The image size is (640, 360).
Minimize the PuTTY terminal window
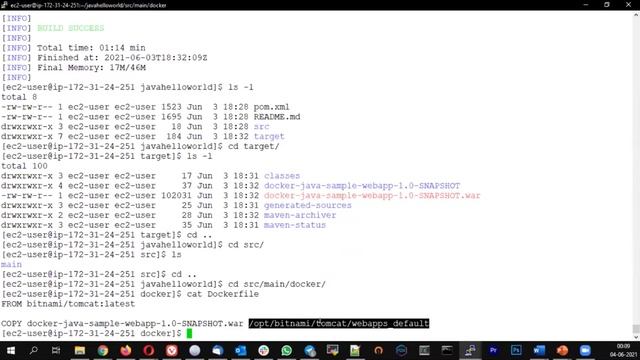click(x=586, y=5)
